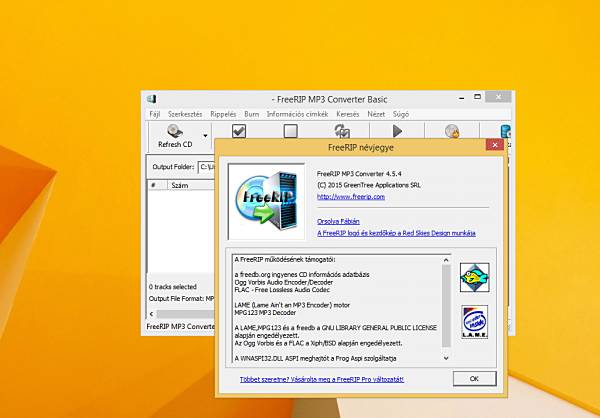Minimize the FreeRIP MP3 Converter Basic window
Screen dimensions: 600x418
tap(462, 97)
